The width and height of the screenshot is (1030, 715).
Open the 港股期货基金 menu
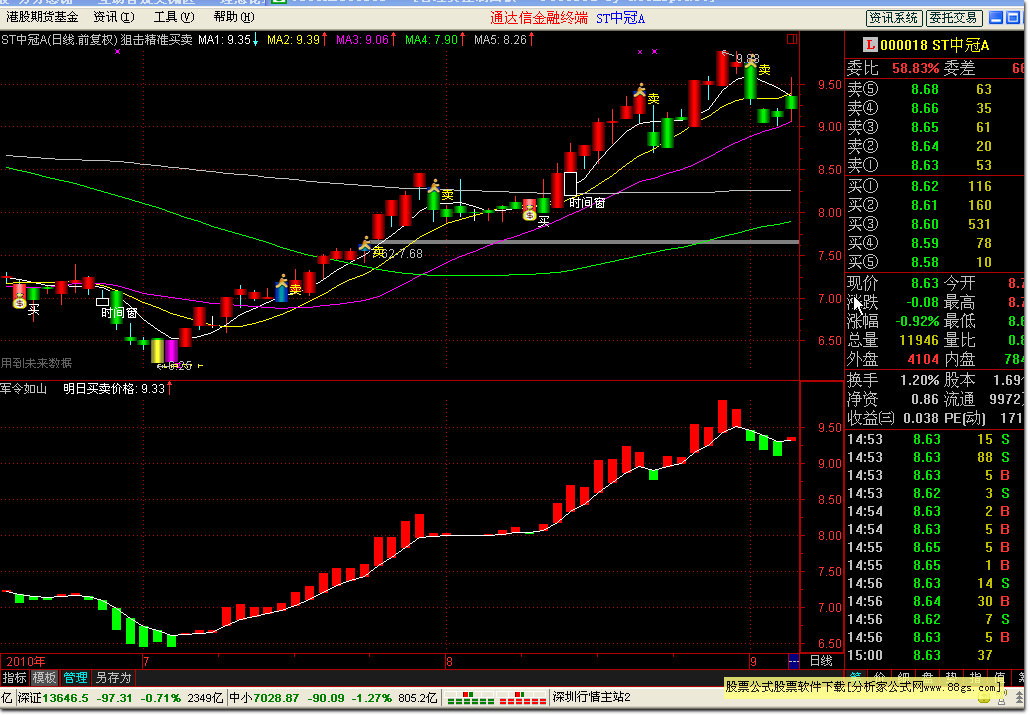[x=42, y=17]
